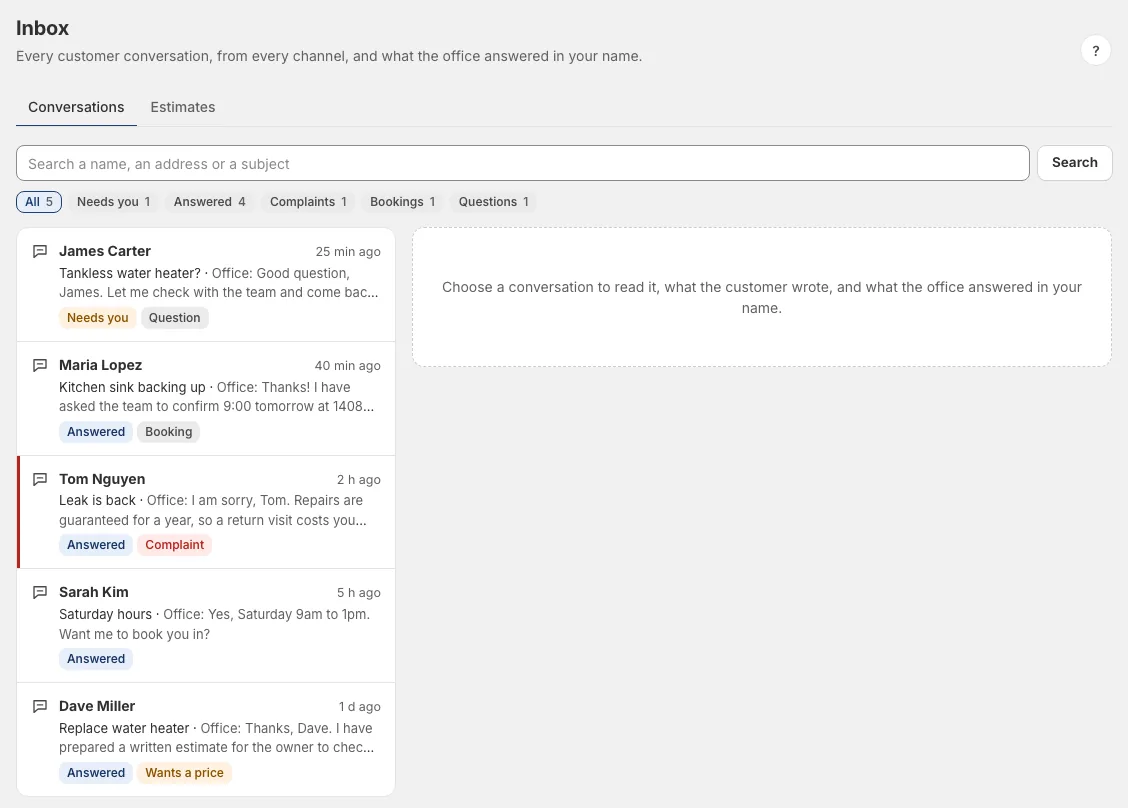
Task: Click the Booking tag on Maria Lopez
Action: 168,432
